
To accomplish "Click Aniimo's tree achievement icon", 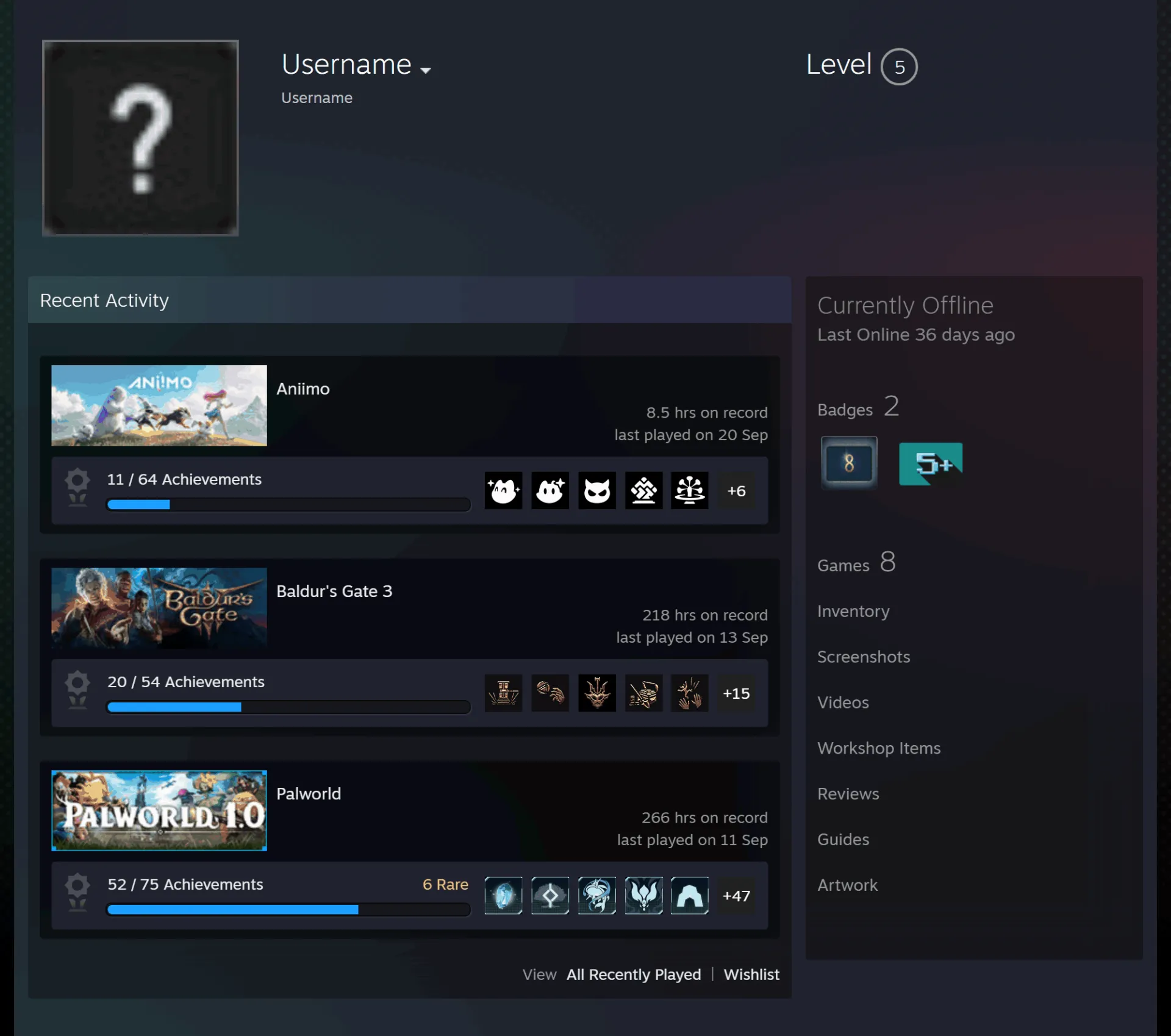I will (690, 490).
